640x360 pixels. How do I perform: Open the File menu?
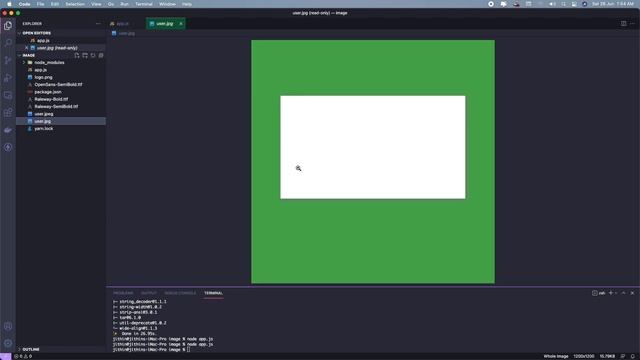40,4
